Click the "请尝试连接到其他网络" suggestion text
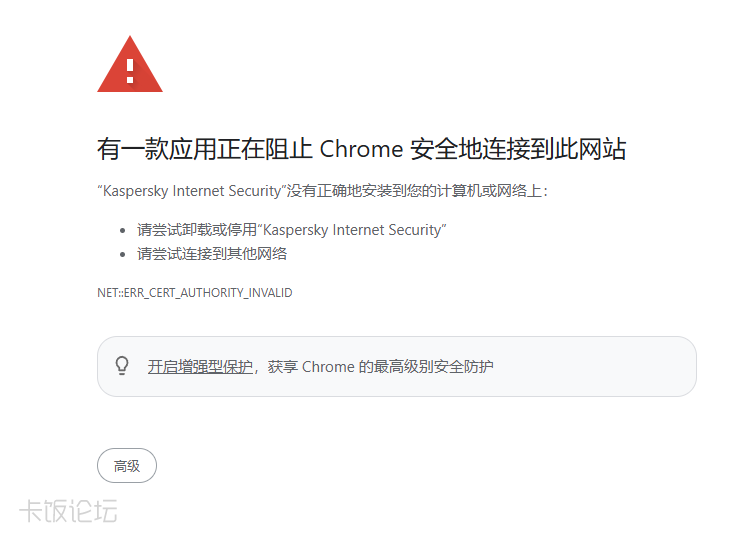Screen dimensions: 741x534 click(212, 254)
